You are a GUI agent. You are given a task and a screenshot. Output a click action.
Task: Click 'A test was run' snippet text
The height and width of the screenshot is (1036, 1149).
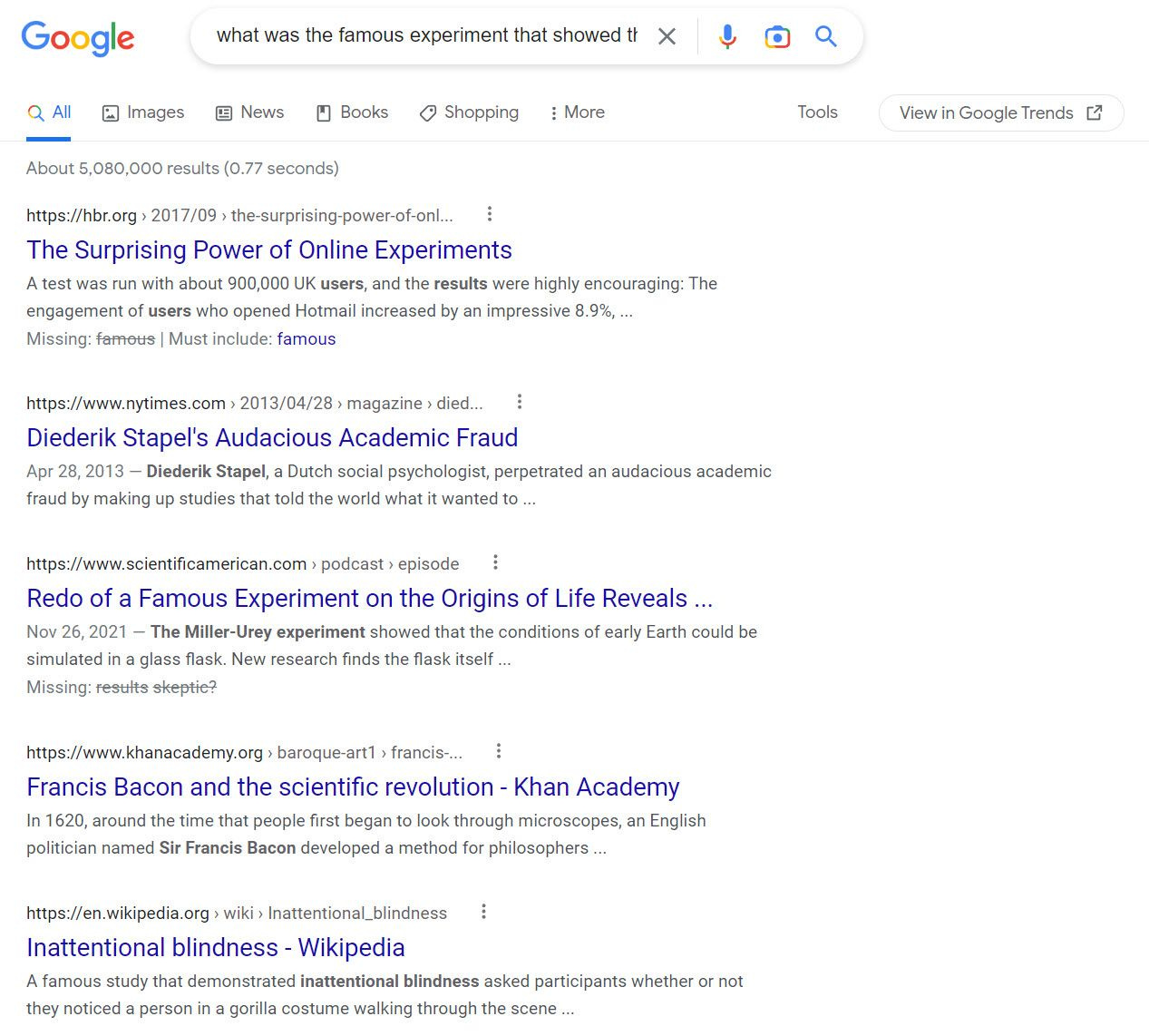372,298
